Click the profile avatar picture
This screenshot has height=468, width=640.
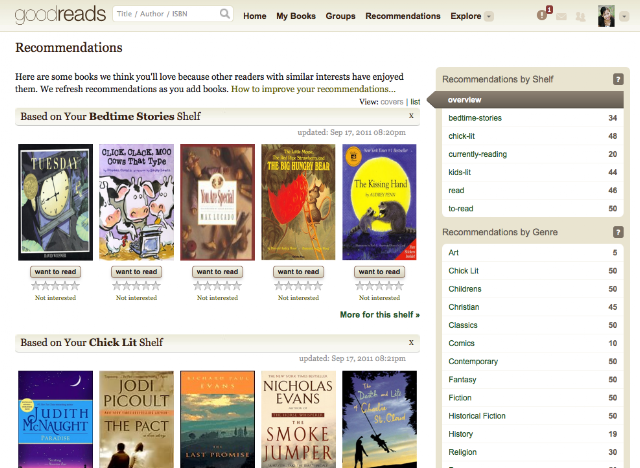606,16
